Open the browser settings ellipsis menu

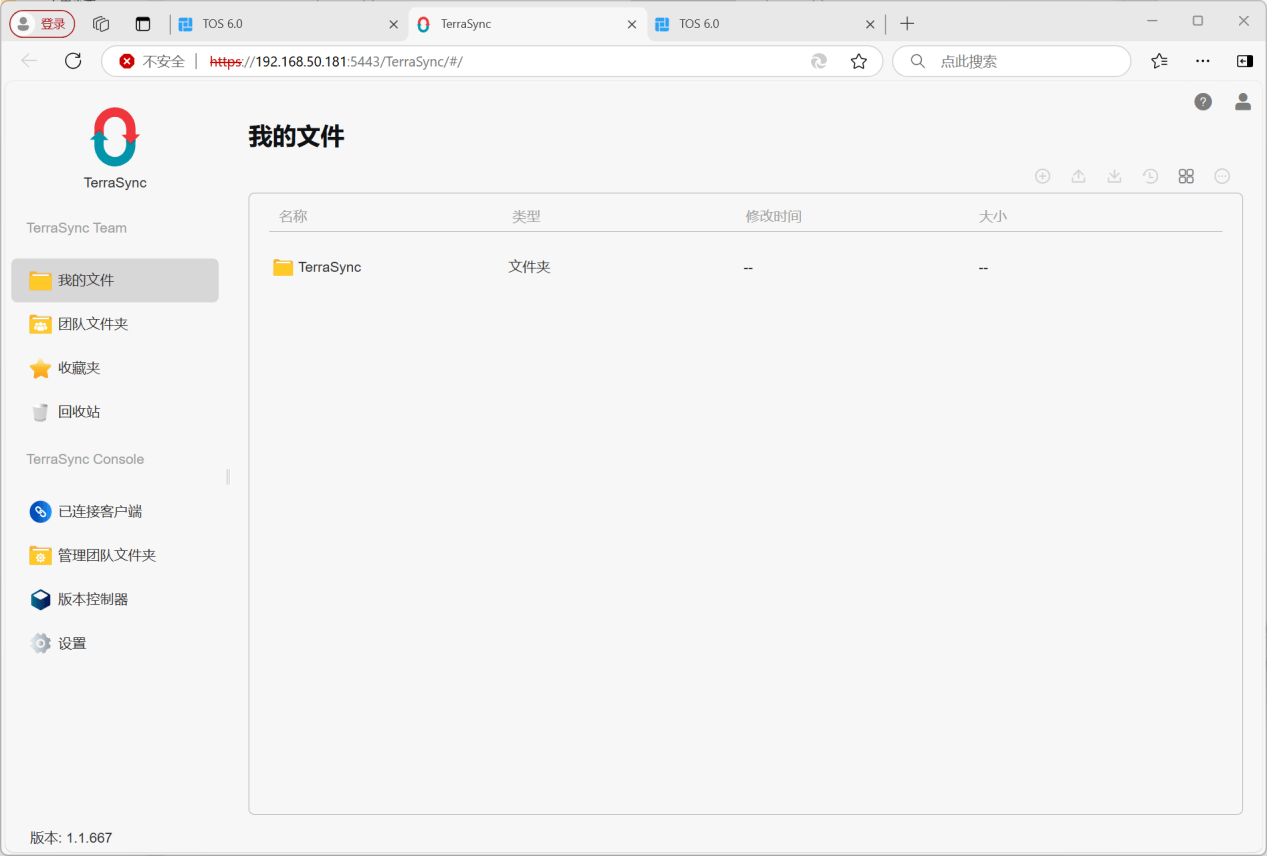pos(1203,61)
